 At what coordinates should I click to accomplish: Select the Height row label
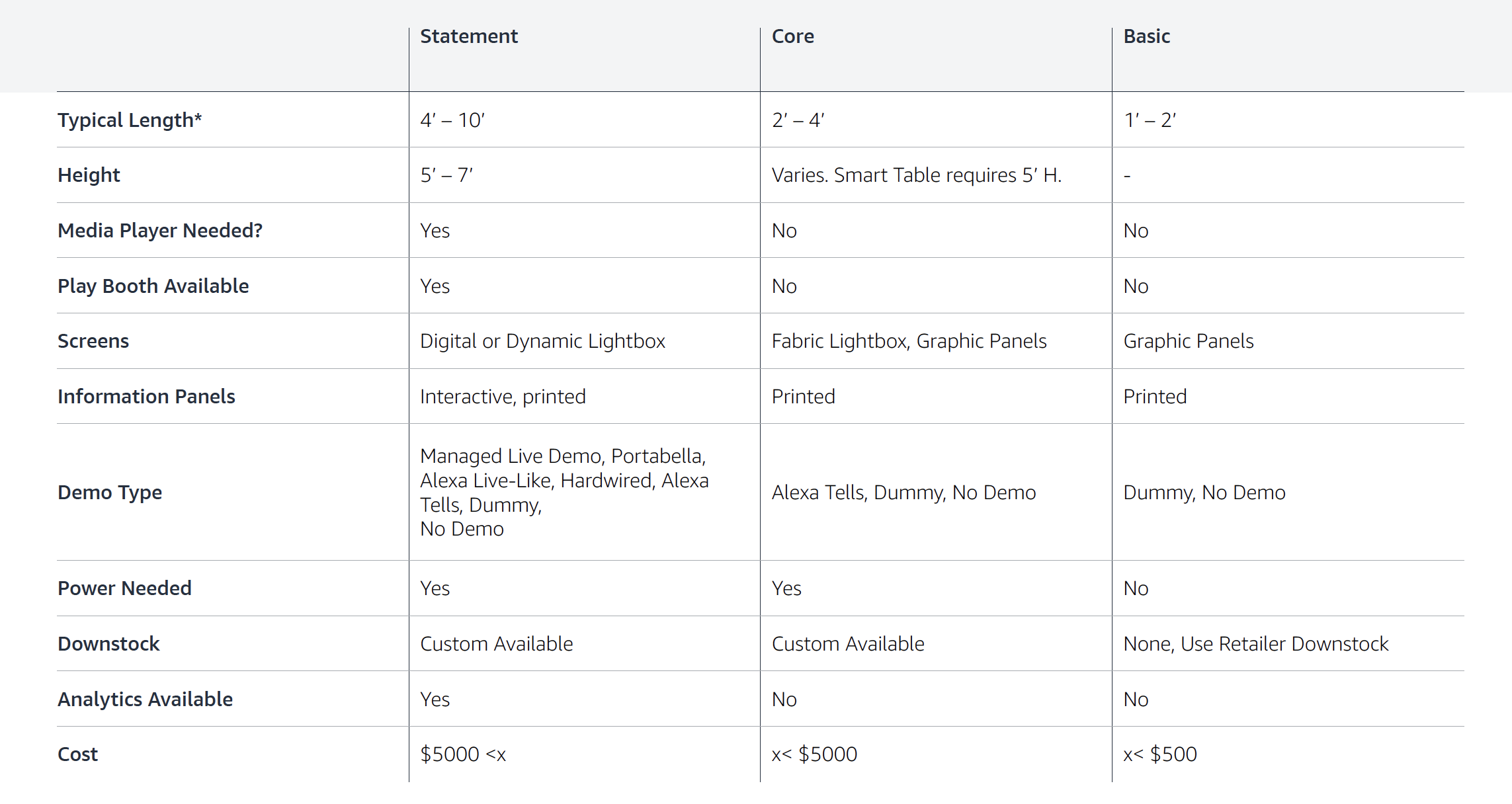89,175
